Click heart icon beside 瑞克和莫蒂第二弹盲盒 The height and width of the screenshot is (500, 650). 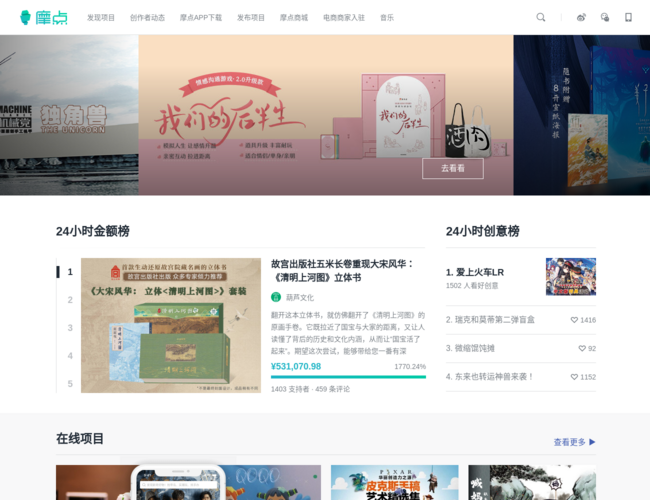(574, 320)
